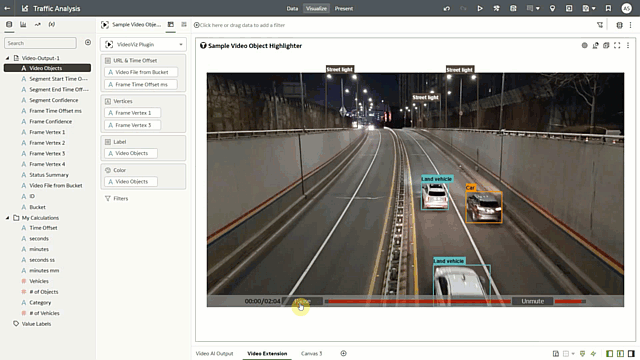Viewport: 640px width, 360px height.
Task: Click the canvas settings icon near filter bar
Action: [x=619, y=25]
